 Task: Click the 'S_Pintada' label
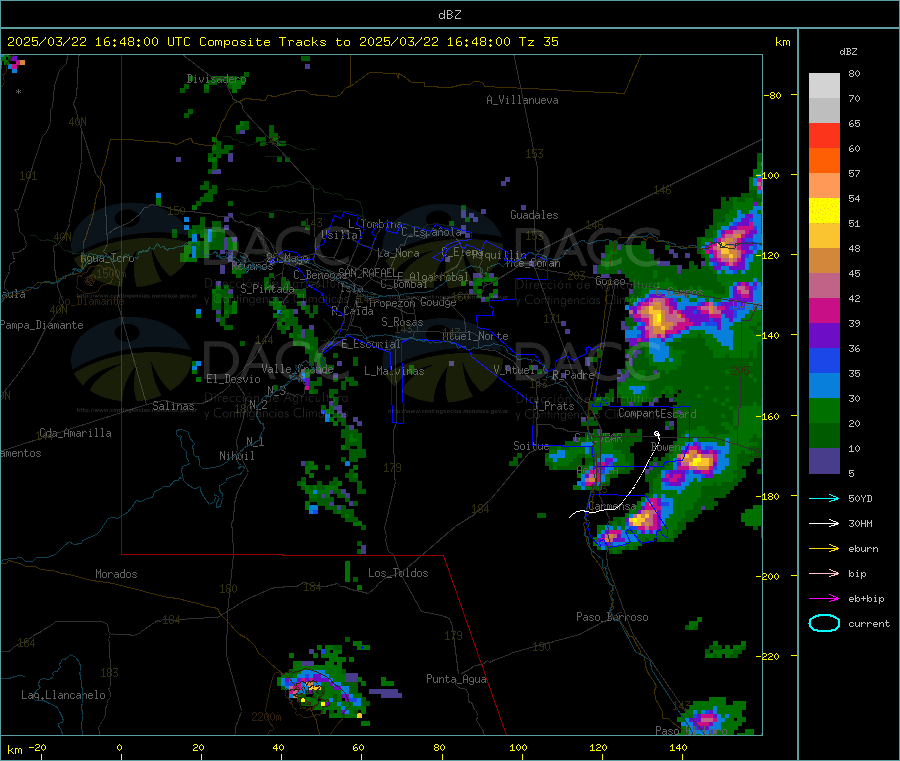(x=267, y=289)
